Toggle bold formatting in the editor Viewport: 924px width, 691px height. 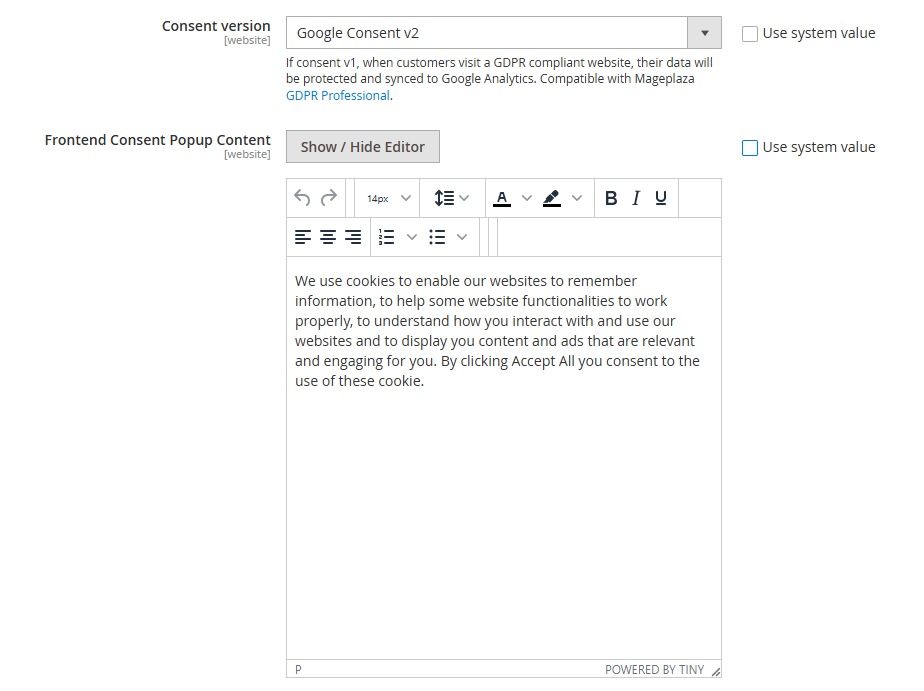click(x=611, y=197)
